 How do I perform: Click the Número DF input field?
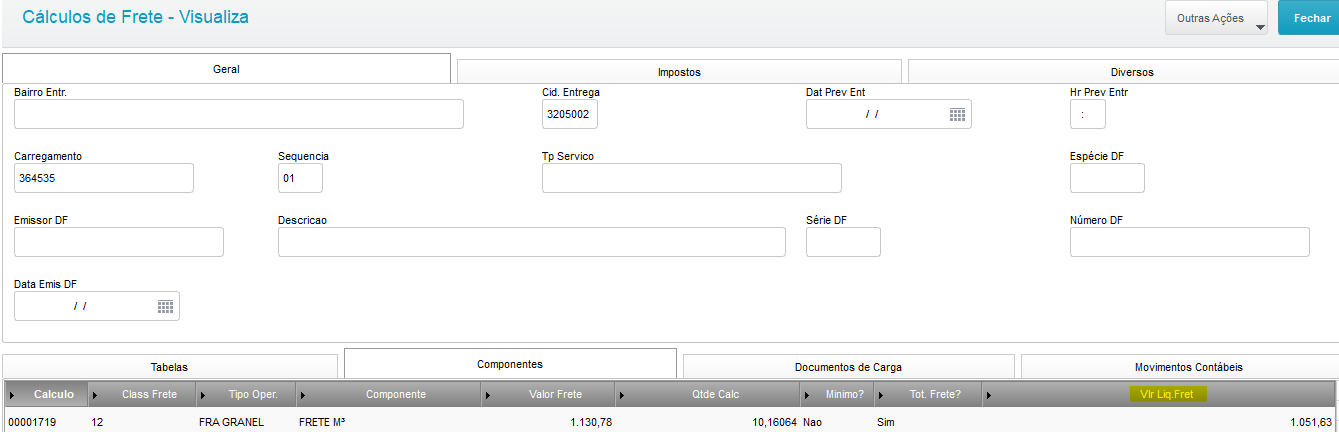[1190, 242]
